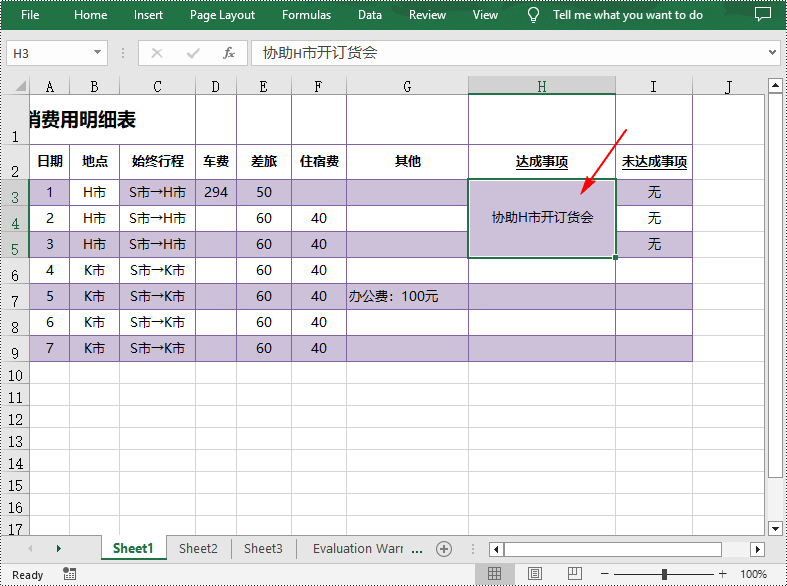Viewport: 787px width, 586px height.
Task: Open the View ribbon tab
Action: (485, 15)
